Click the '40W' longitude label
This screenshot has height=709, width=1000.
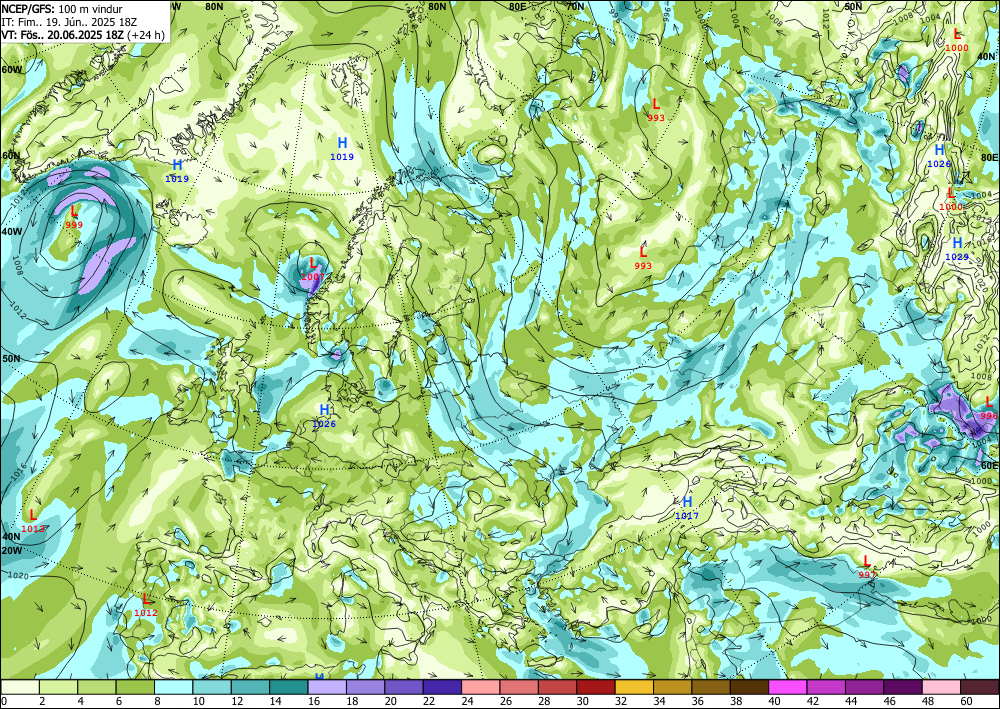click(x=11, y=231)
